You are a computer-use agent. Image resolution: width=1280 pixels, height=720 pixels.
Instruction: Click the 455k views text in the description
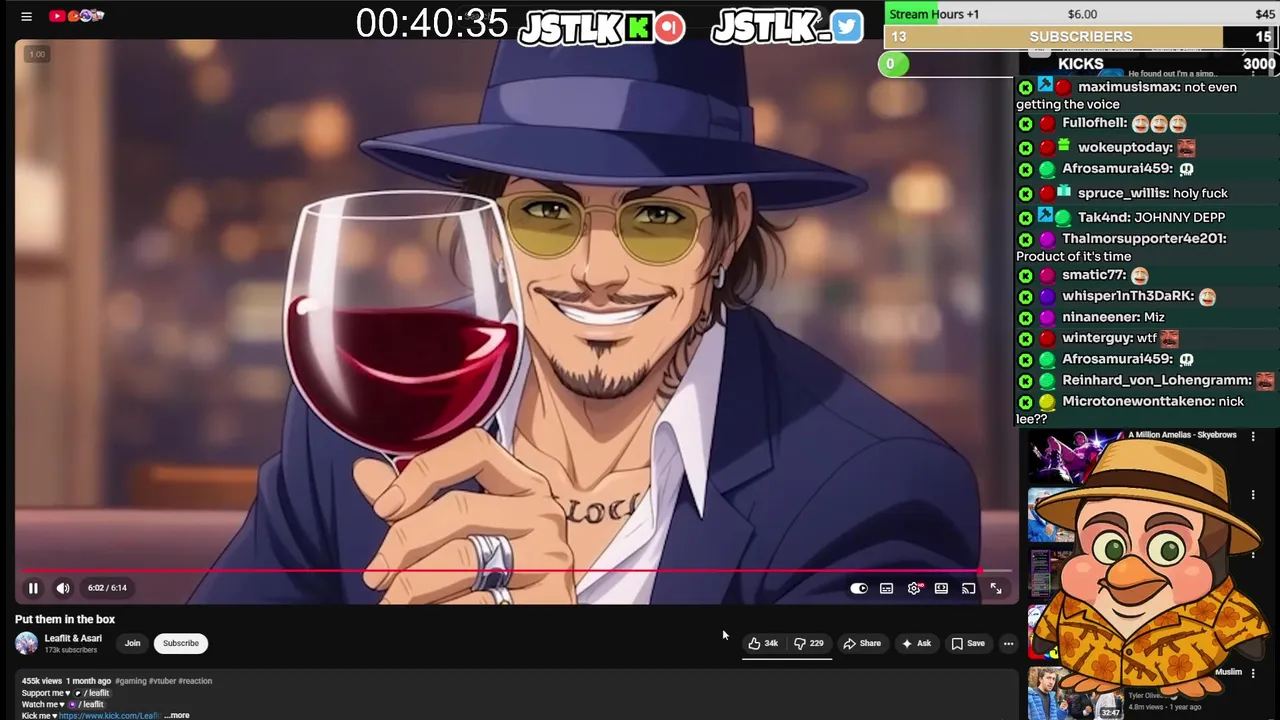click(42, 681)
